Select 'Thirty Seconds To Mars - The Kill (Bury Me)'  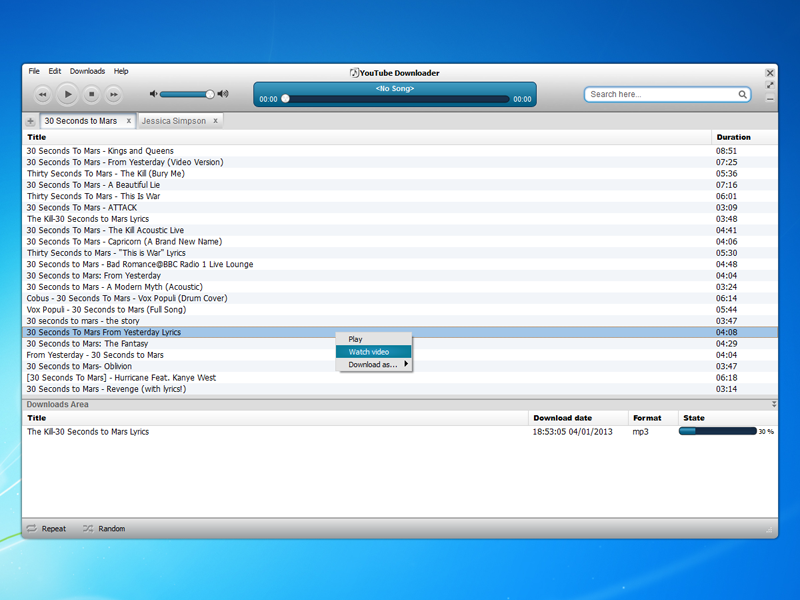[x=400, y=173]
